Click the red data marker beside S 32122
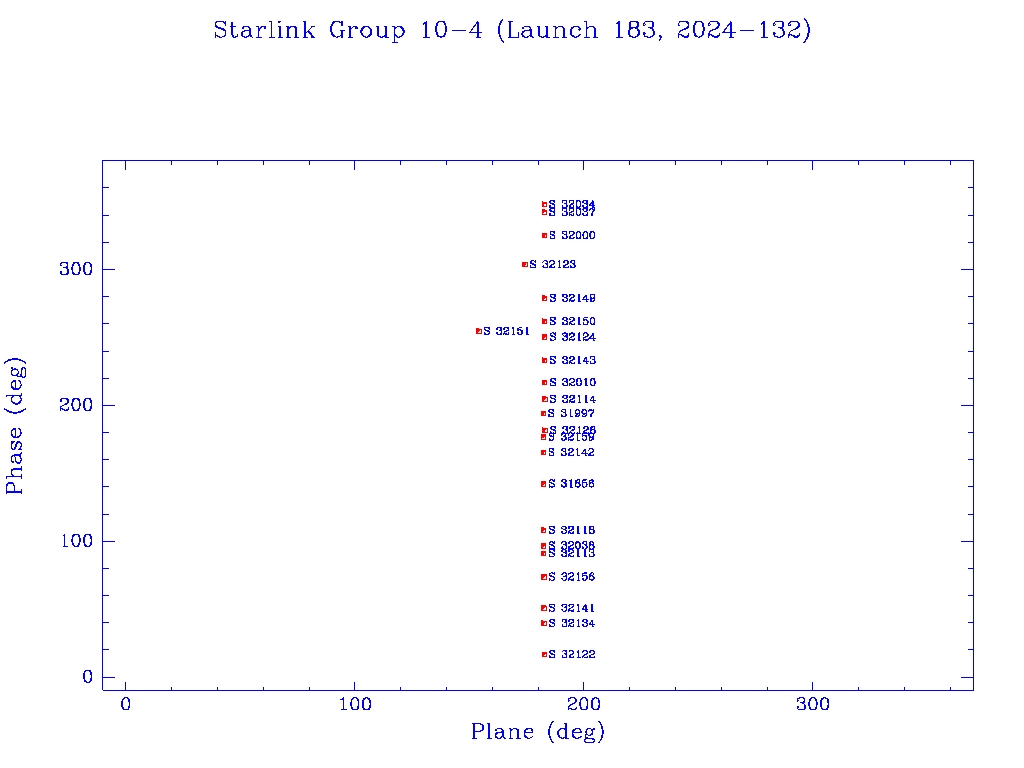Viewport: 1024px width, 768px height. [544, 654]
